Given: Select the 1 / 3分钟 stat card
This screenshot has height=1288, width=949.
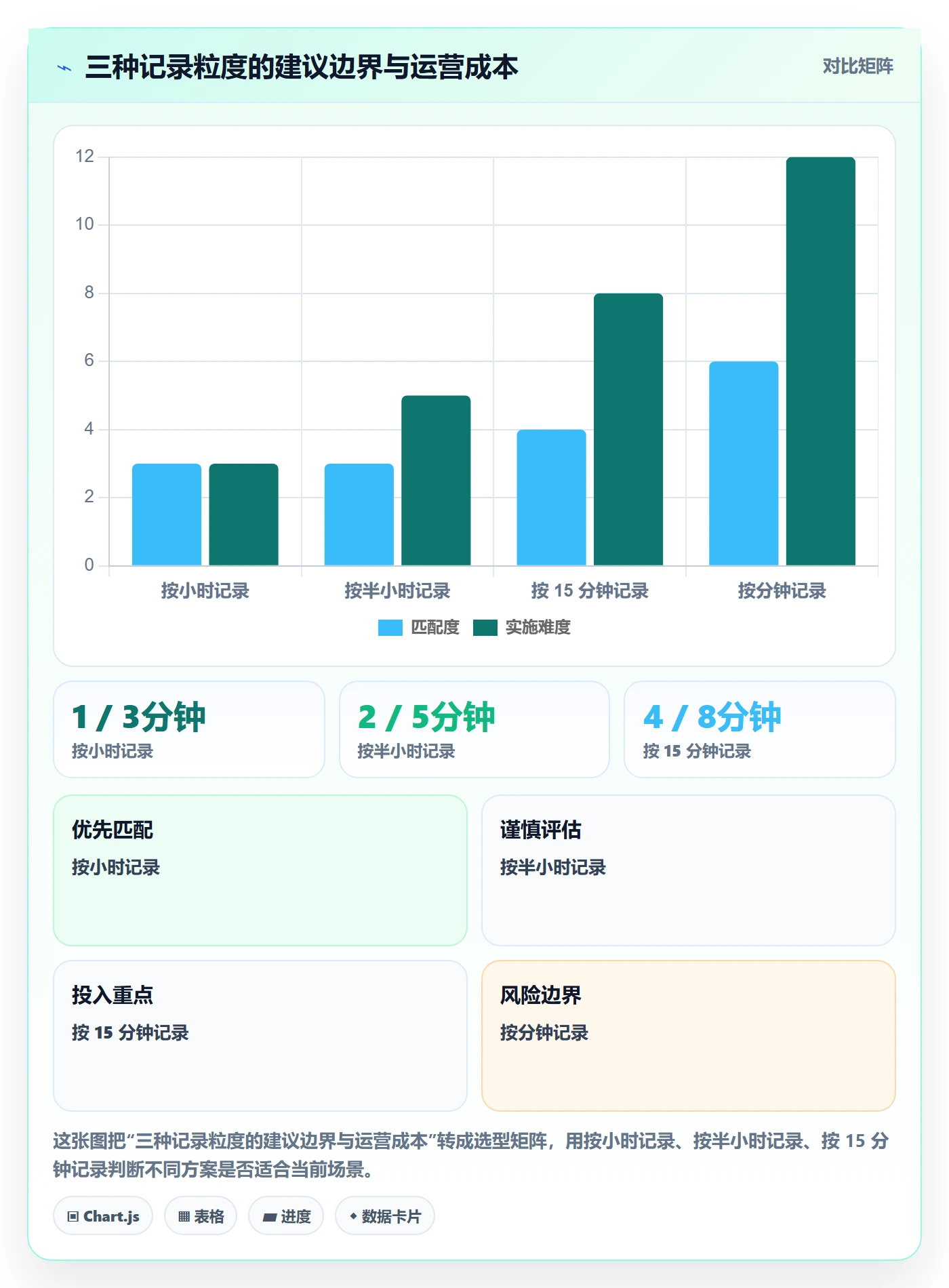Looking at the screenshot, I should (189, 729).
